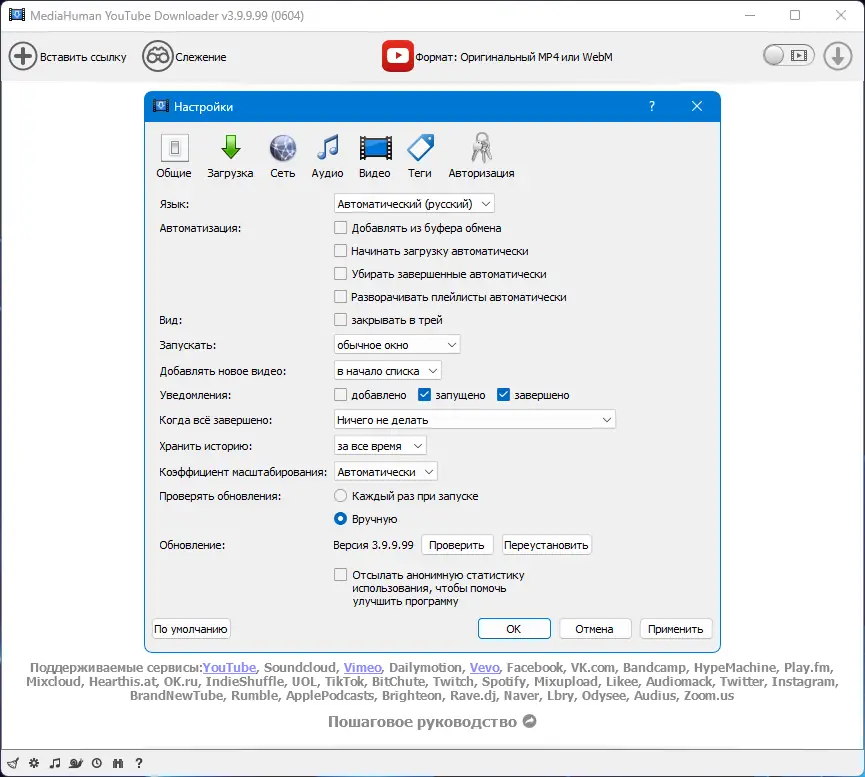Screen dimensions: 865x777
Task: Click the Проверить update button
Action: tap(456, 545)
